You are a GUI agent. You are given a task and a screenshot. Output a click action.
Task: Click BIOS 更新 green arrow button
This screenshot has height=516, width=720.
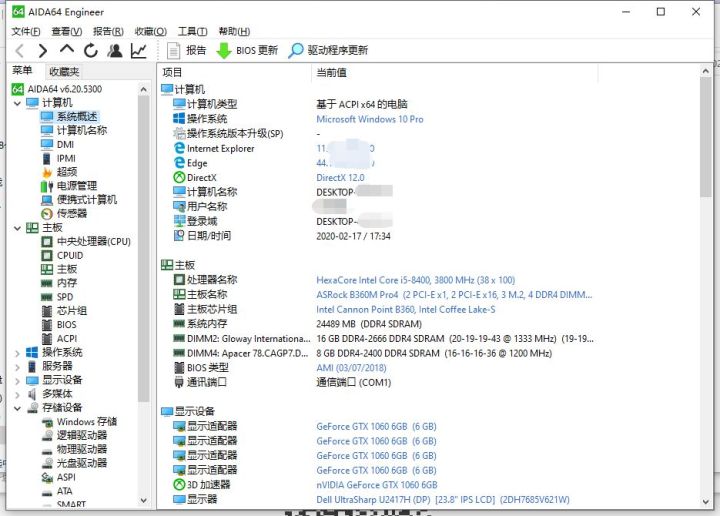point(247,50)
